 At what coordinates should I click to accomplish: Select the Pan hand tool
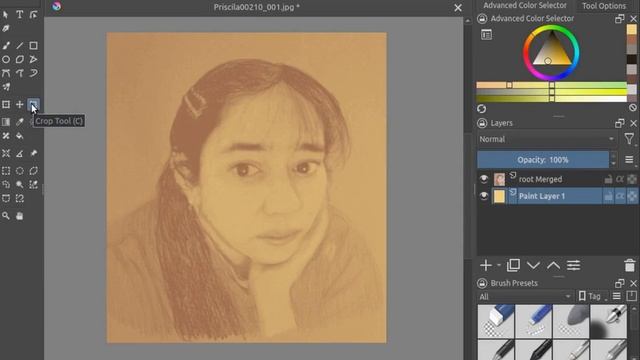[x=20, y=216]
